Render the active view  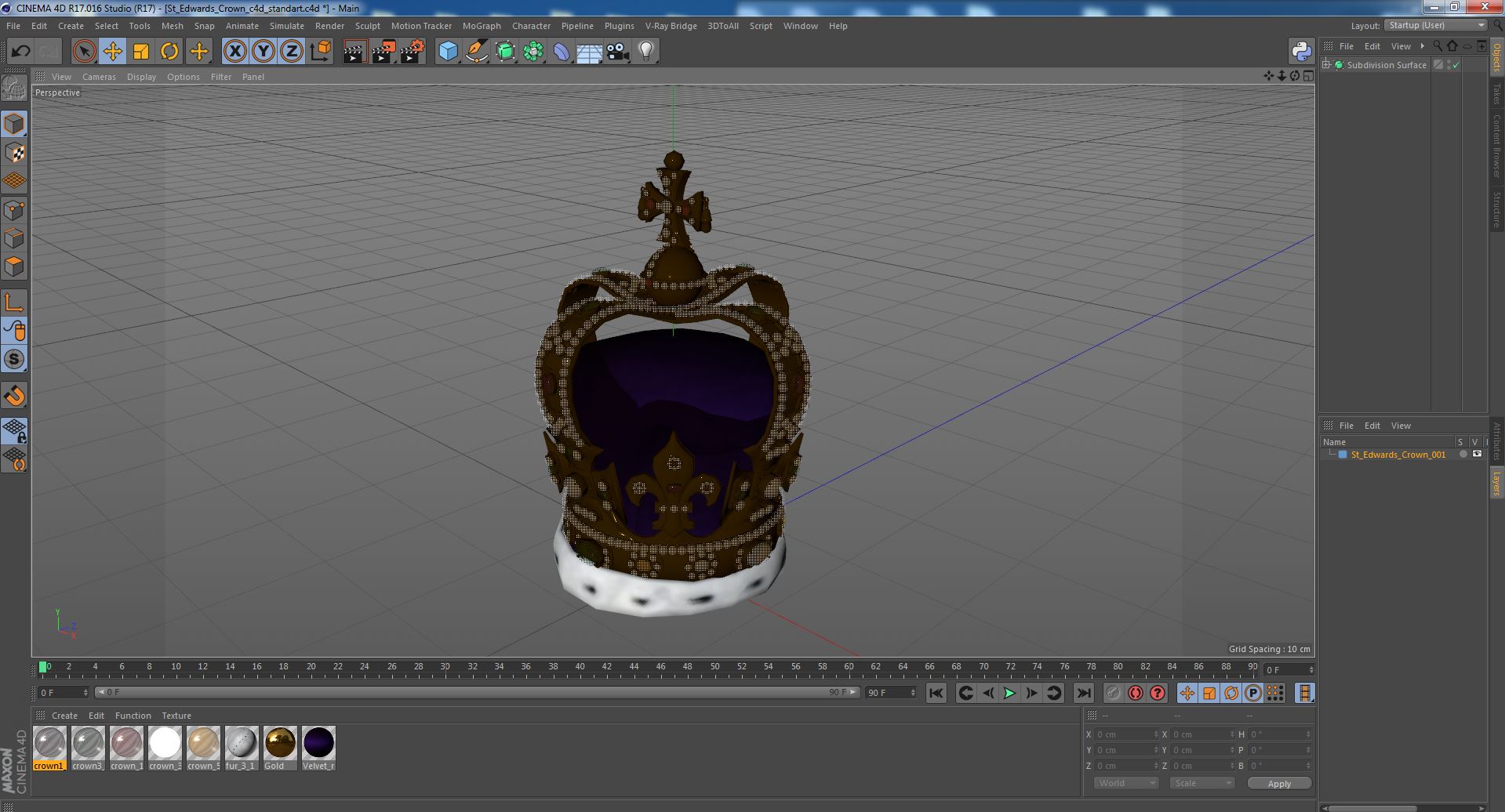tap(354, 52)
